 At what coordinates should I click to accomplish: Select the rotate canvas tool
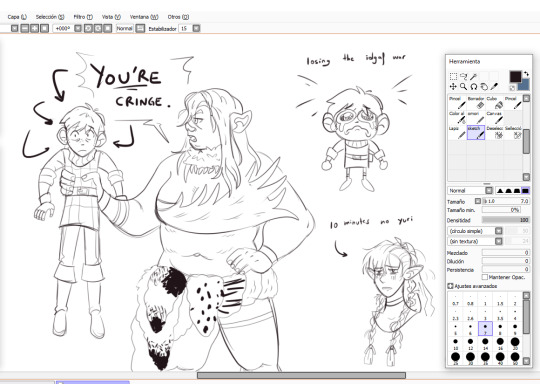(474, 86)
